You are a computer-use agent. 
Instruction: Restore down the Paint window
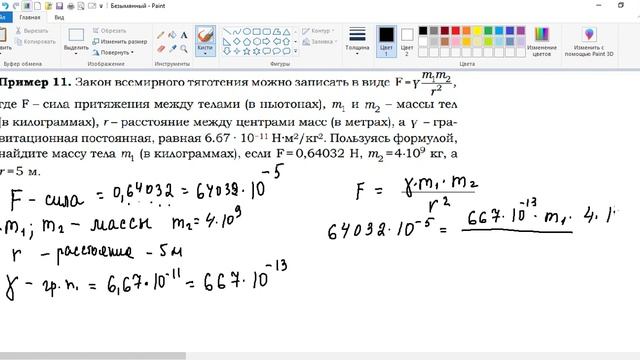621,6
